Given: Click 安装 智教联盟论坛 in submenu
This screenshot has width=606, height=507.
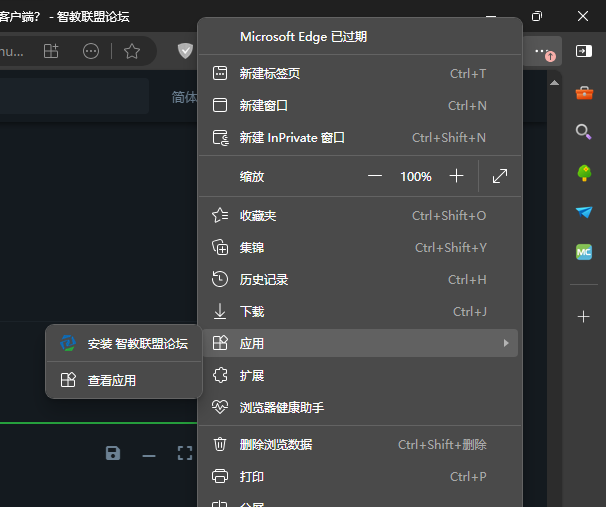Looking at the screenshot, I should click(x=124, y=344).
